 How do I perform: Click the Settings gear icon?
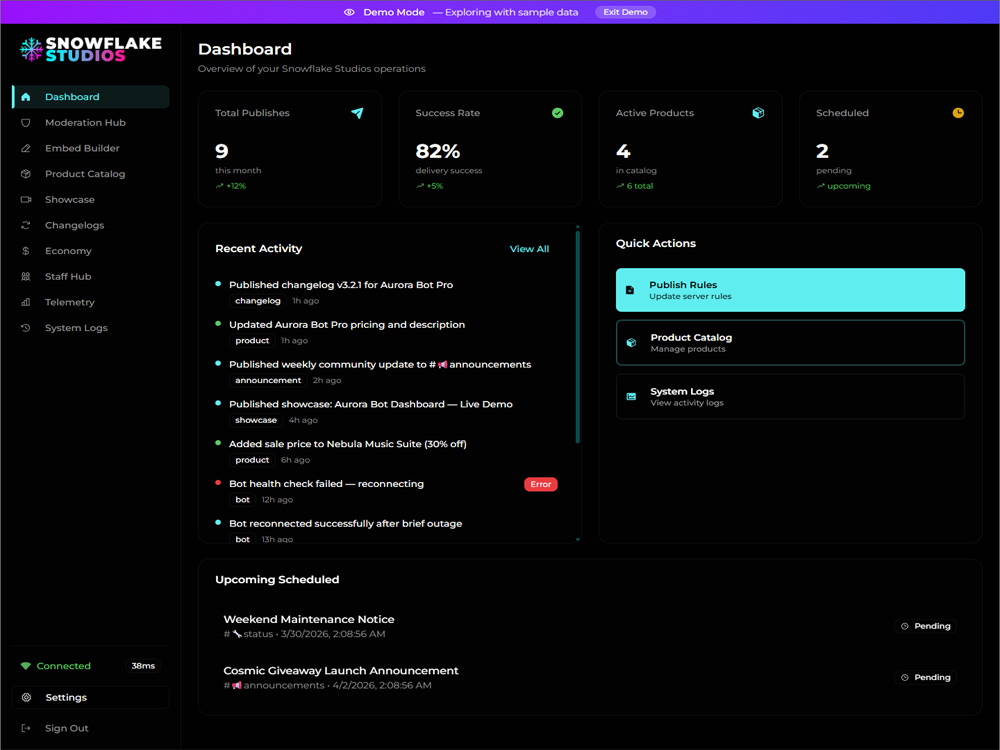(26, 697)
